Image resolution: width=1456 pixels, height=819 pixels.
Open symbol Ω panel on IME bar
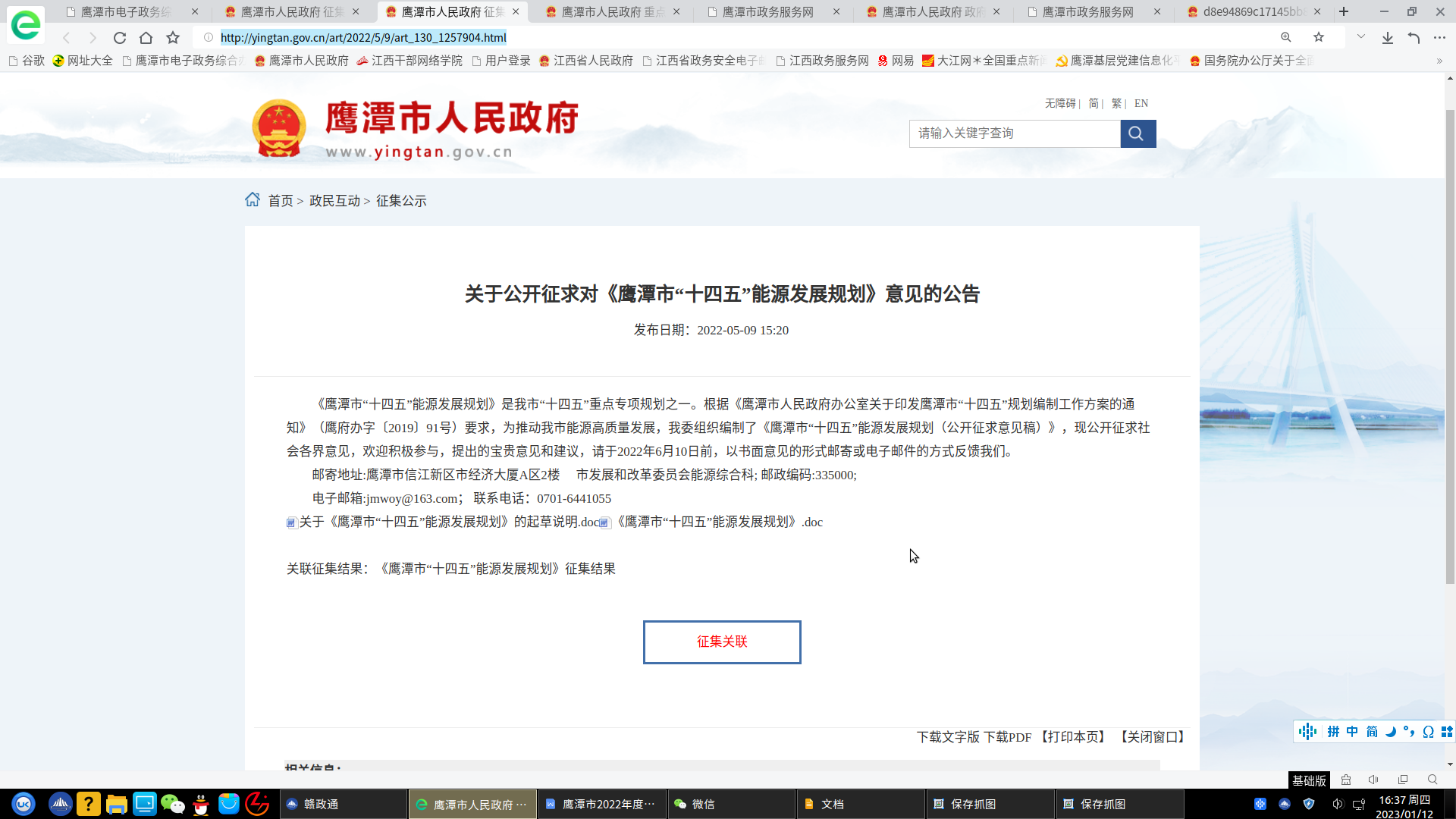(1428, 732)
